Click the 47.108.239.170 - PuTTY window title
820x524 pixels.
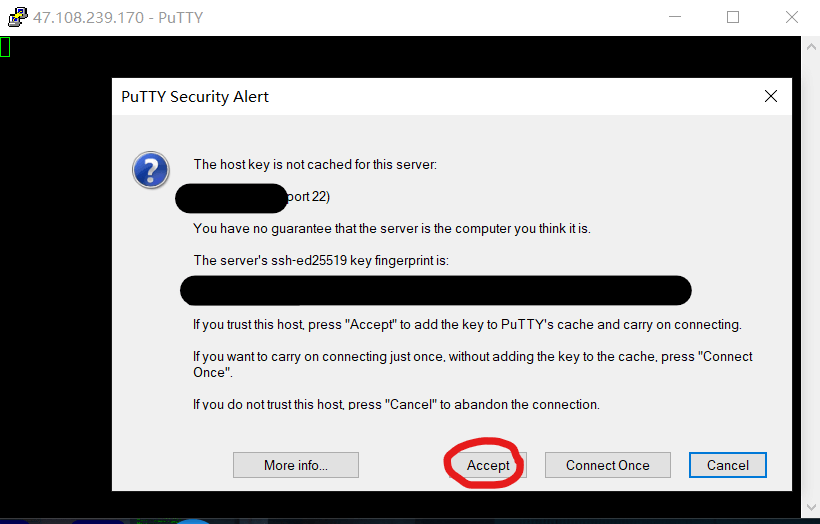coord(118,17)
